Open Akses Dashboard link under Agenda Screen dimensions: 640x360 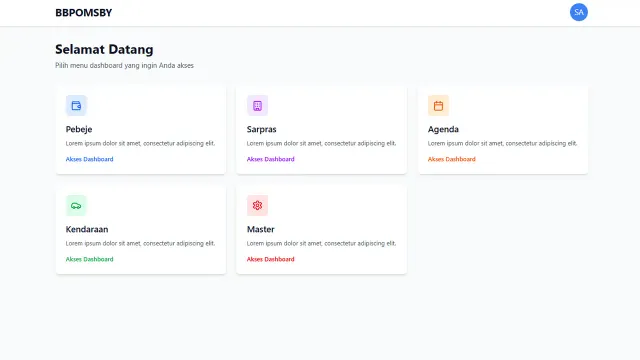click(x=451, y=159)
